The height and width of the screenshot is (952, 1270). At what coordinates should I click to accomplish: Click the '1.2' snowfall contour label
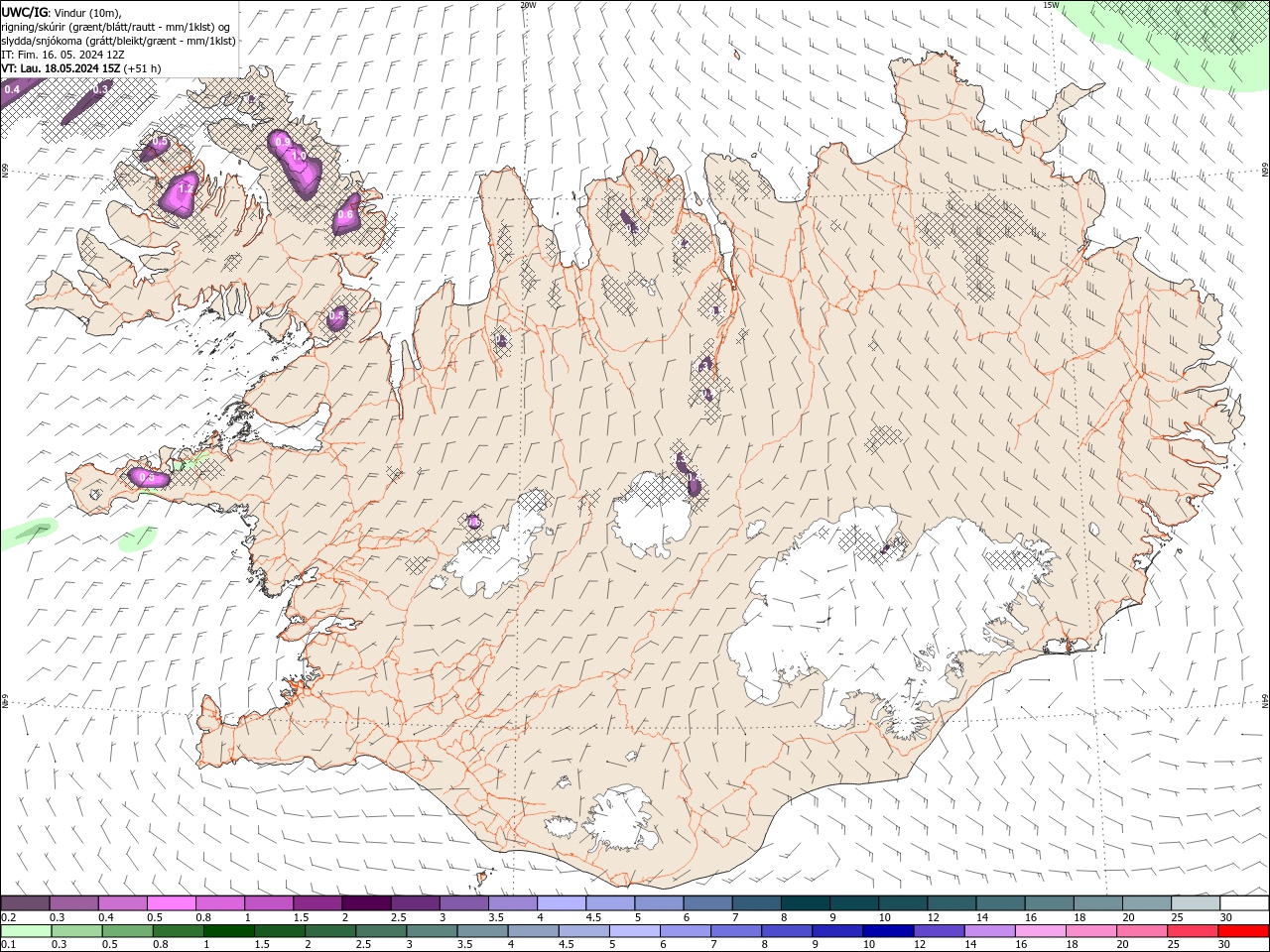coord(185,189)
